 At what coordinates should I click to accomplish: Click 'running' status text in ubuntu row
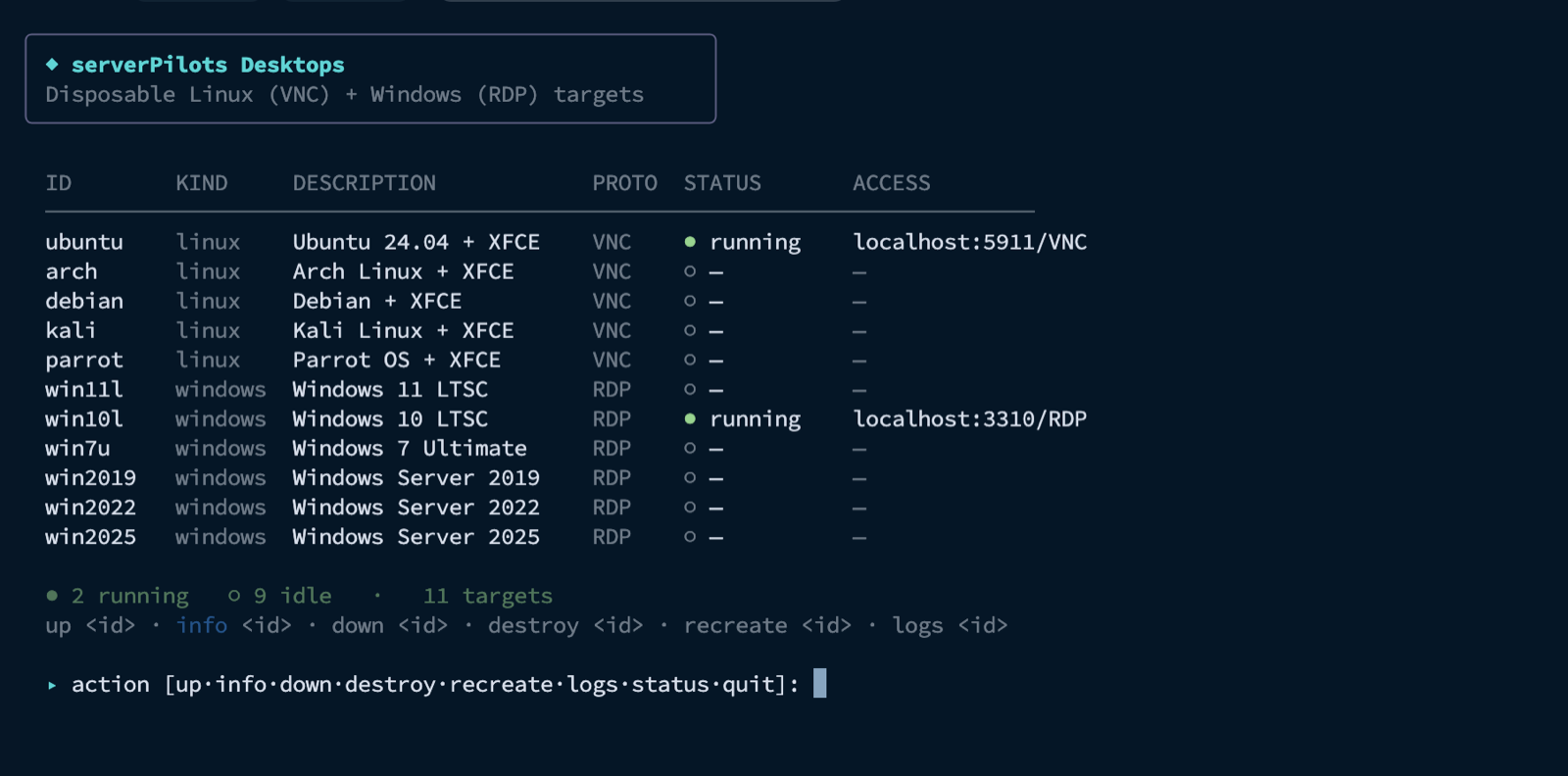click(756, 243)
